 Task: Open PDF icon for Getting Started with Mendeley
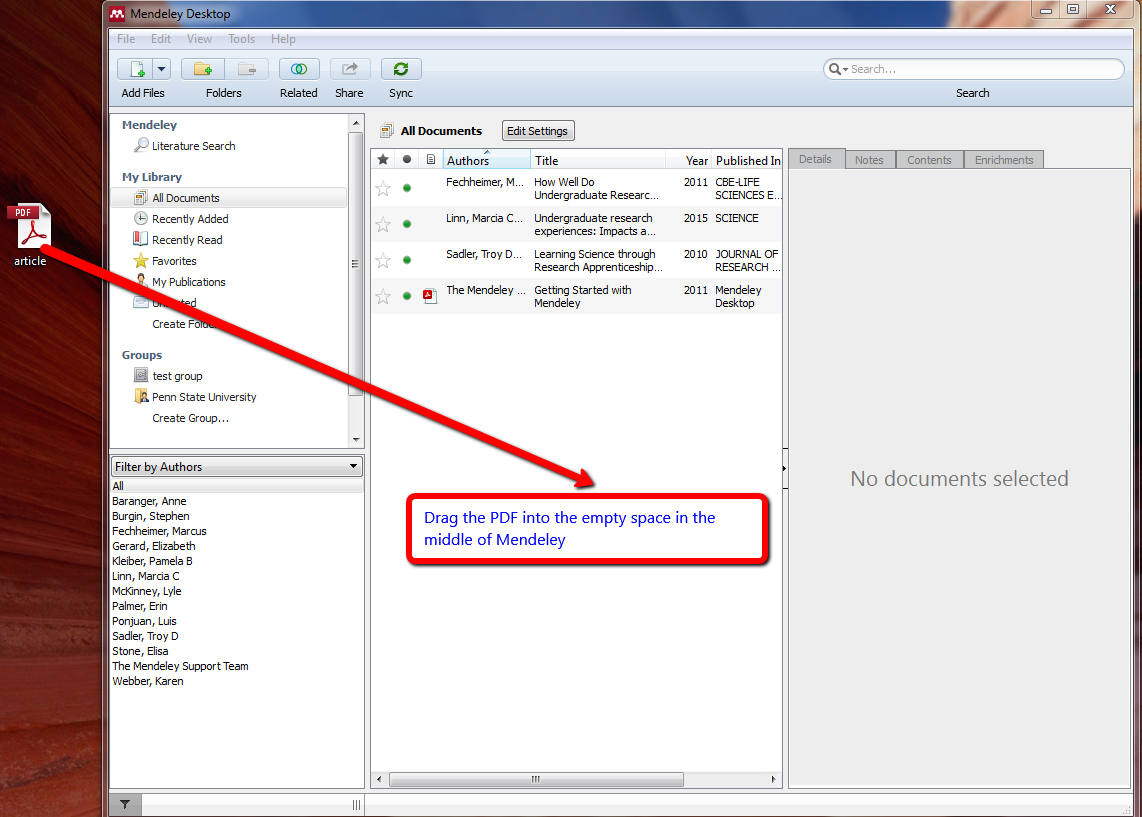point(430,296)
